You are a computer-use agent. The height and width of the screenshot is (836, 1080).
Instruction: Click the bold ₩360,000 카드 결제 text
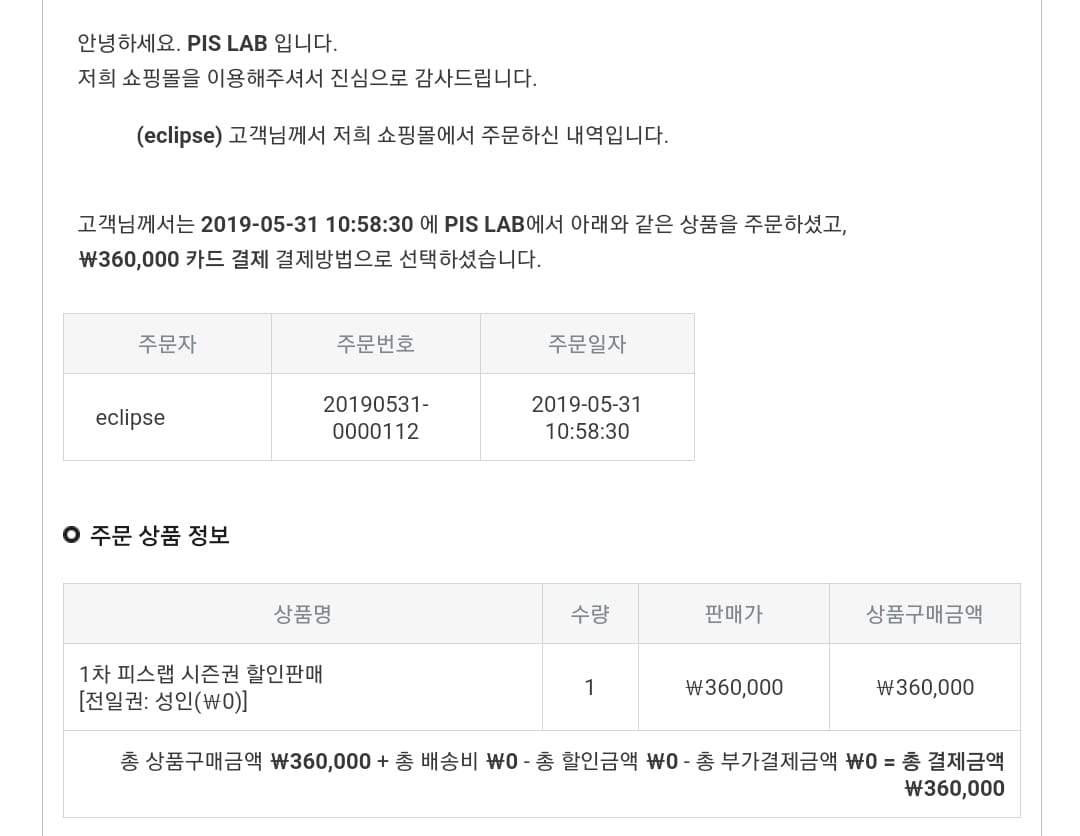174,259
